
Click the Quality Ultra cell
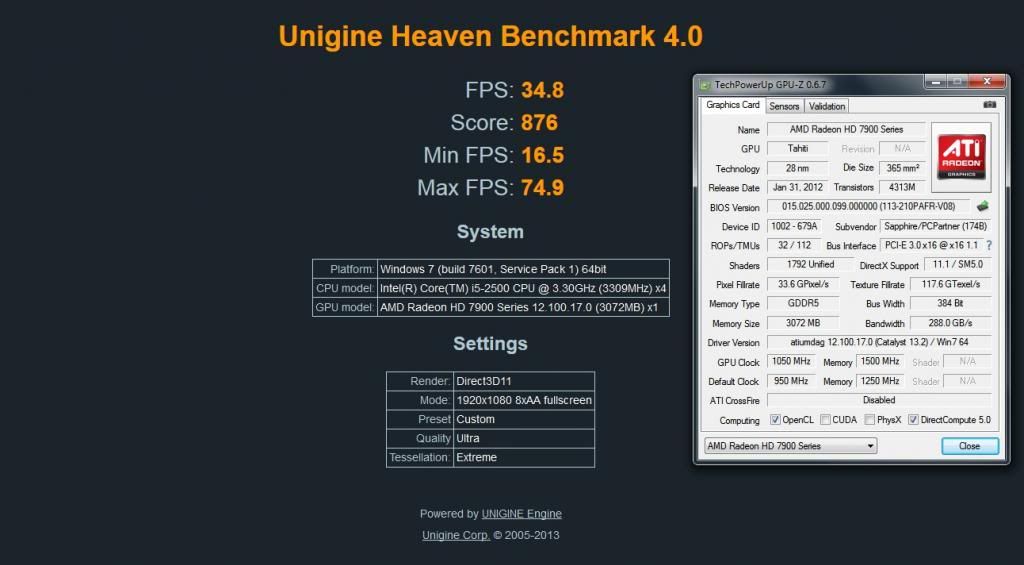coord(524,438)
